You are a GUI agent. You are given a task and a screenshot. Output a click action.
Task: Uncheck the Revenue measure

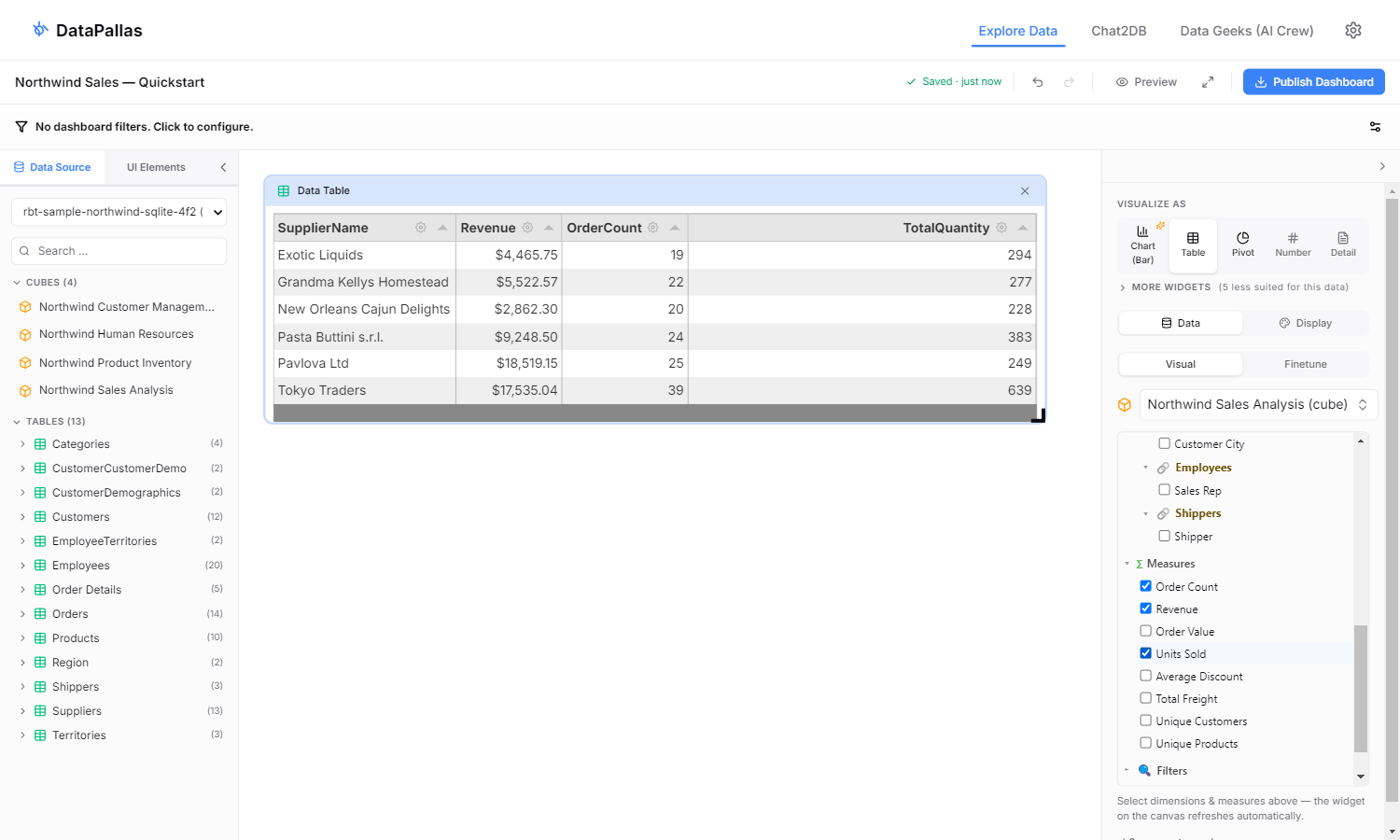tap(1145, 609)
